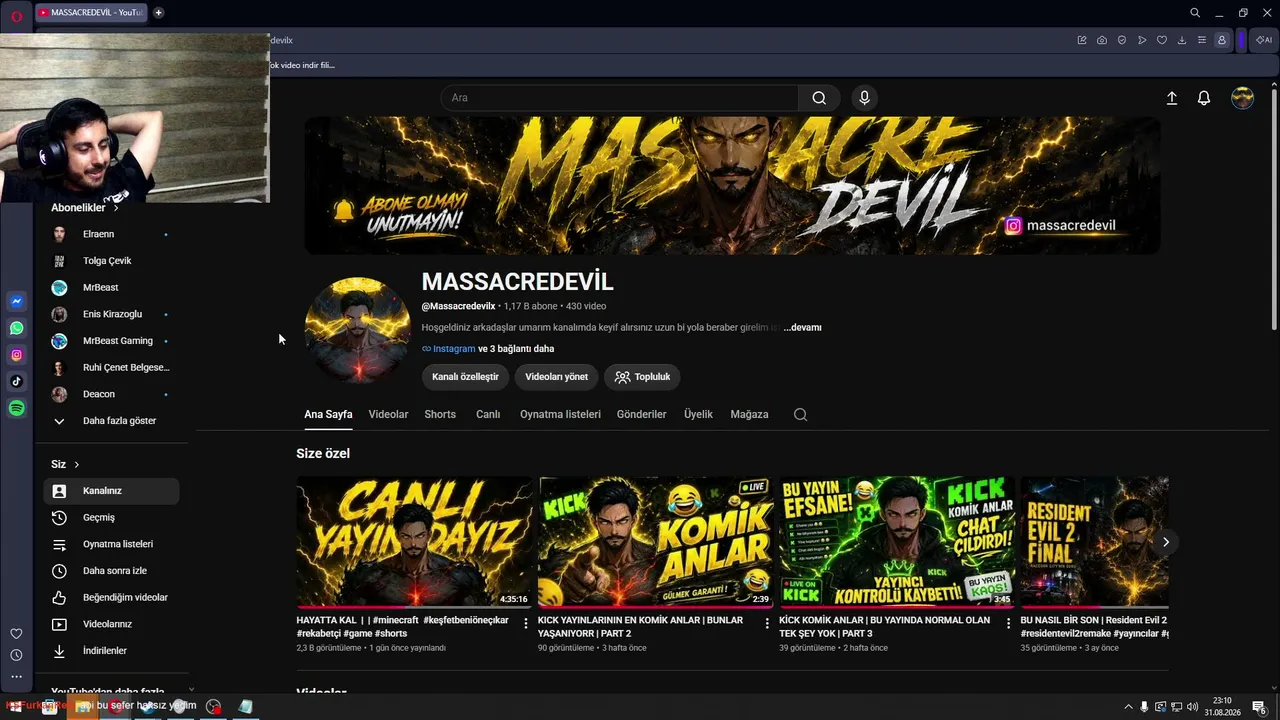Screen dimensions: 1280x720
Task: Open the Resident Evil 2 Final thumbnail
Action: pyautogui.click(x=1094, y=542)
